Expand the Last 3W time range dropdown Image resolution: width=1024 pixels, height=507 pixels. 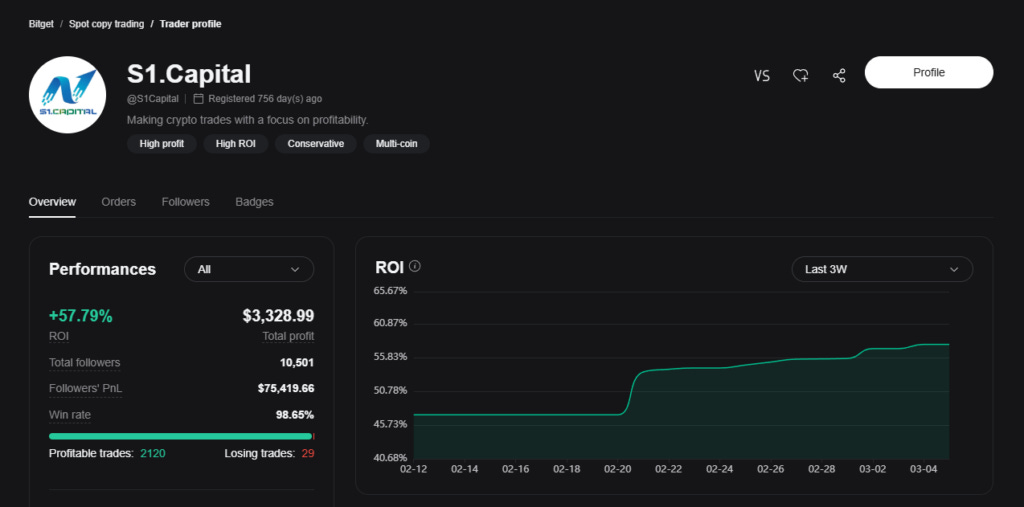tap(882, 269)
